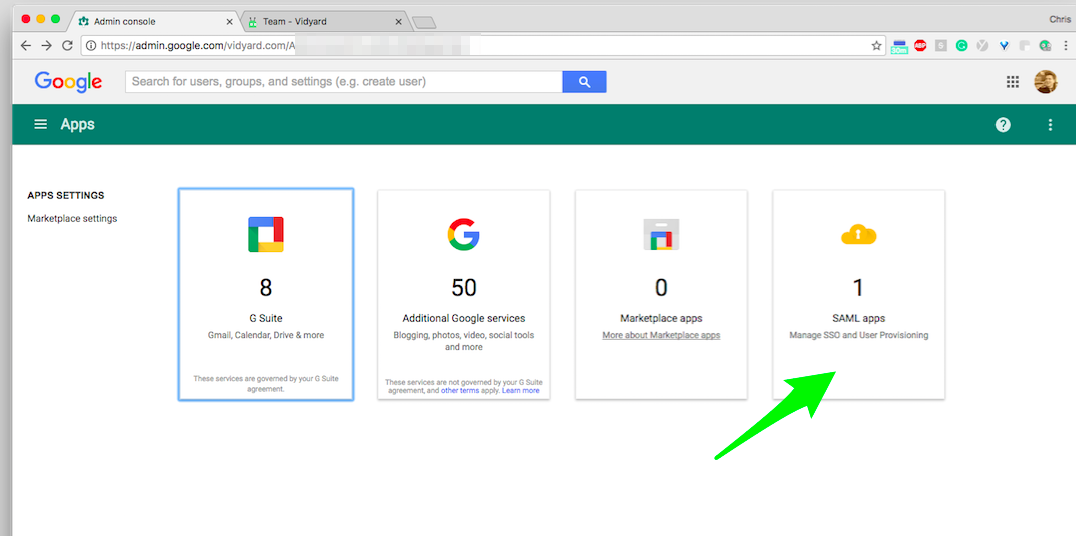Click the browser back arrow
This screenshot has width=1076, height=536.
tap(25, 45)
